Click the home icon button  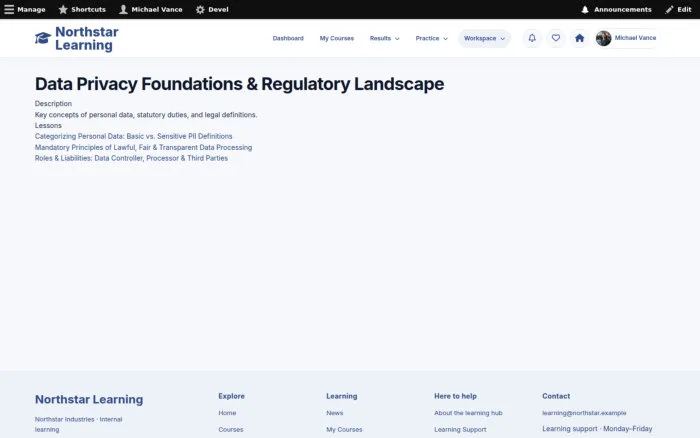579,38
